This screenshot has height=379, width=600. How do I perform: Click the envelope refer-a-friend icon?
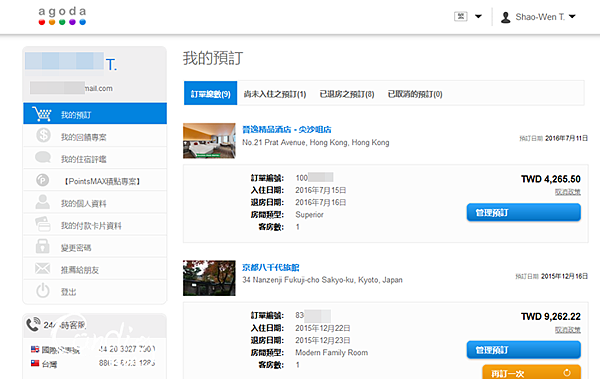point(42,268)
